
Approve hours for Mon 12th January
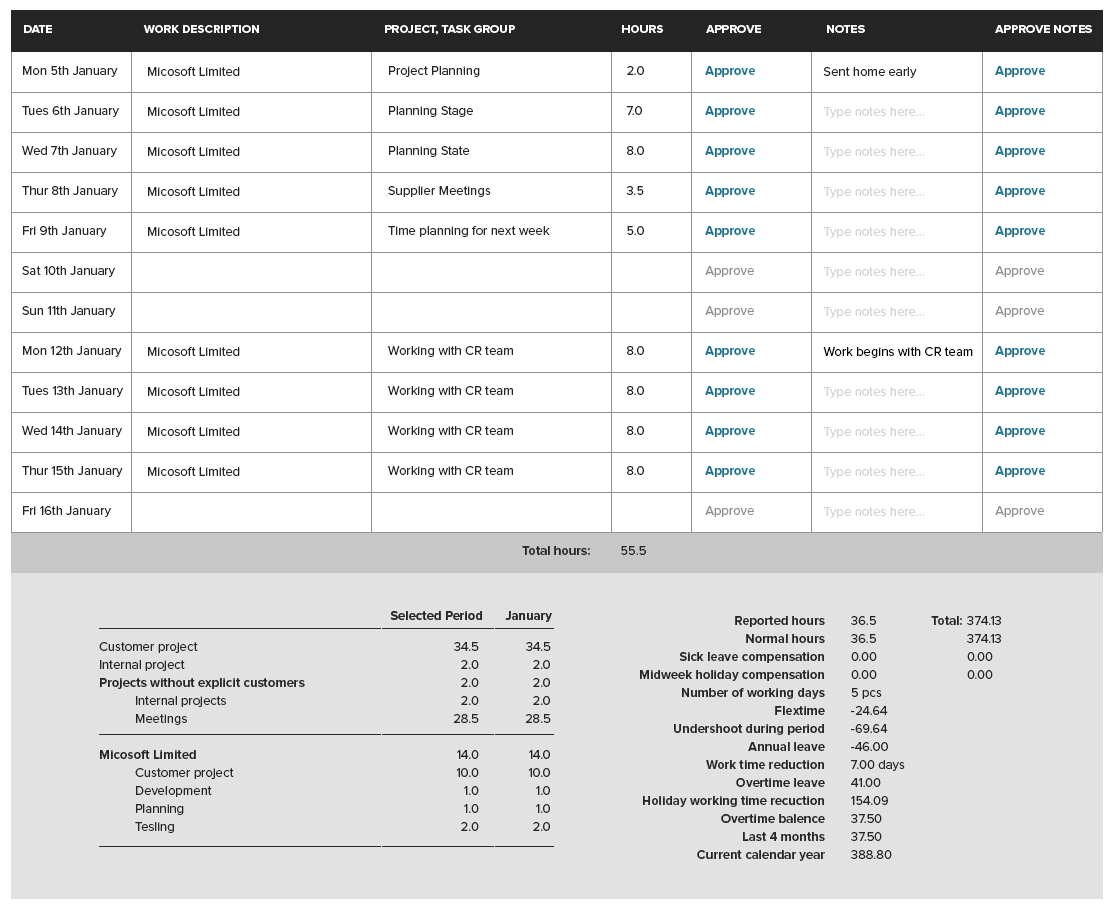pyautogui.click(x=729, y=351)
